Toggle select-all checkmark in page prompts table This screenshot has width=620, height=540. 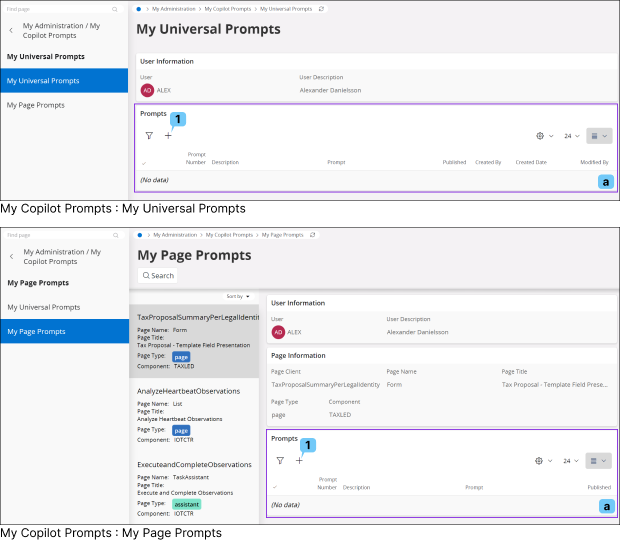275,487
